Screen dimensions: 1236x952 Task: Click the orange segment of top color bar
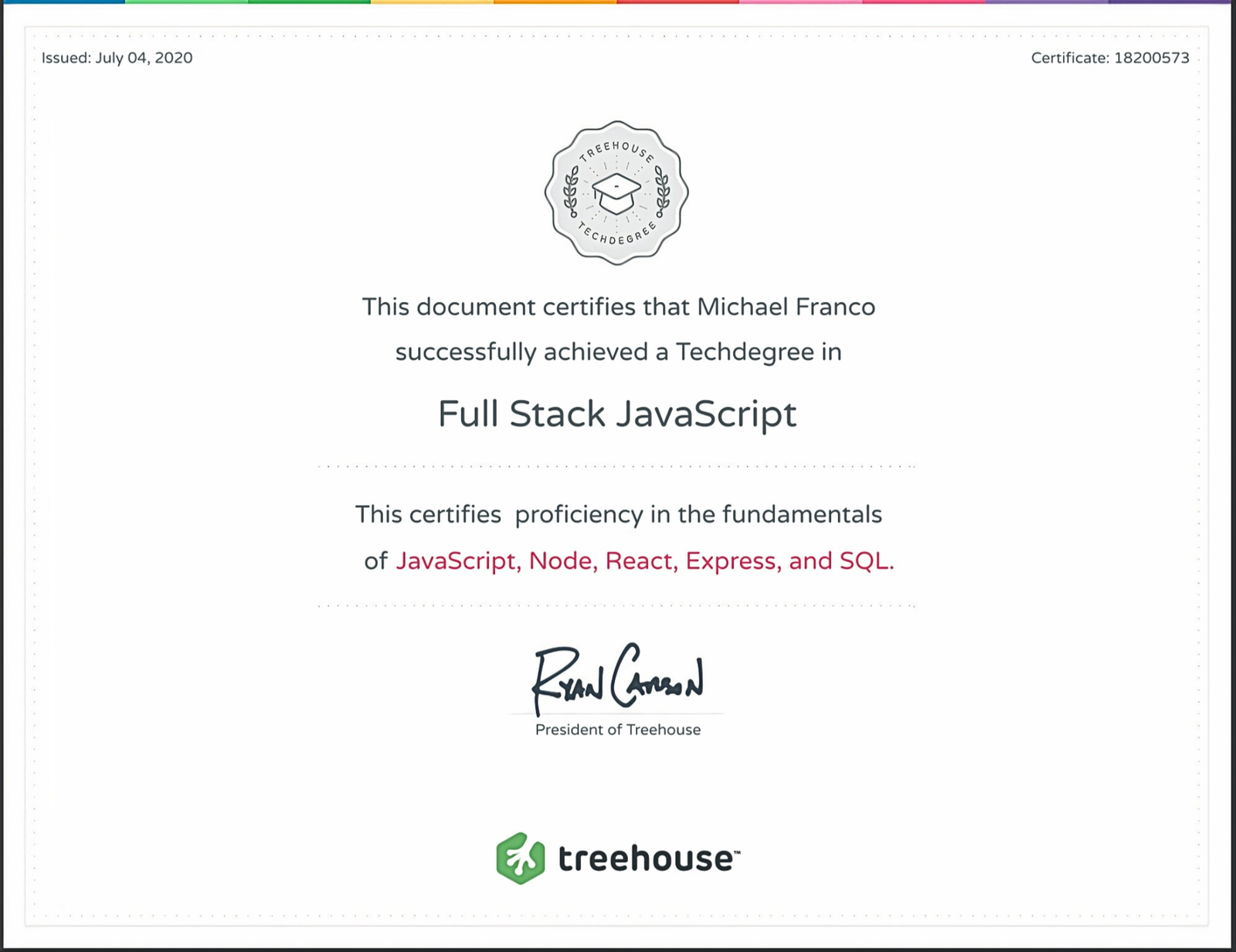coord(555,2)
